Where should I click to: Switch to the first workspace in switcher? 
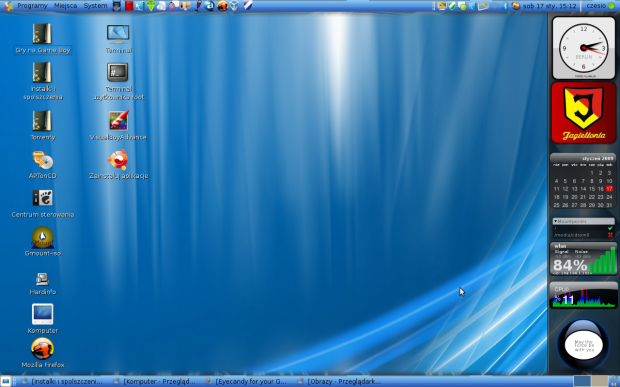coord(582,381)
